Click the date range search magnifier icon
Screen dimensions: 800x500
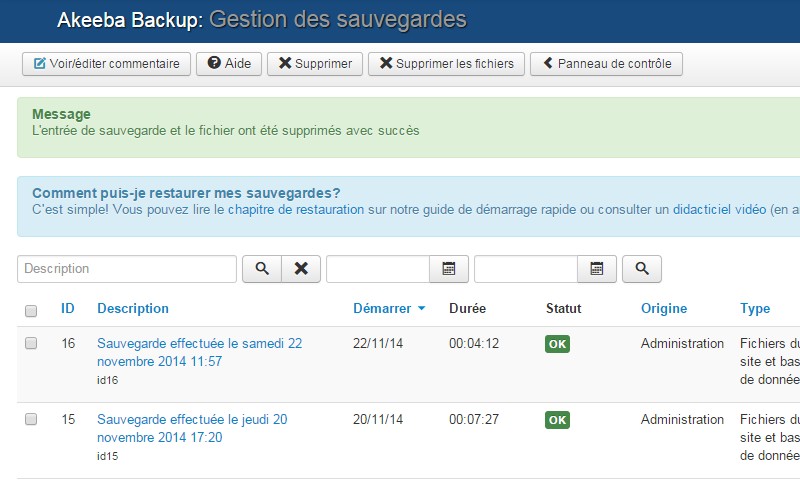coord(642,269)
